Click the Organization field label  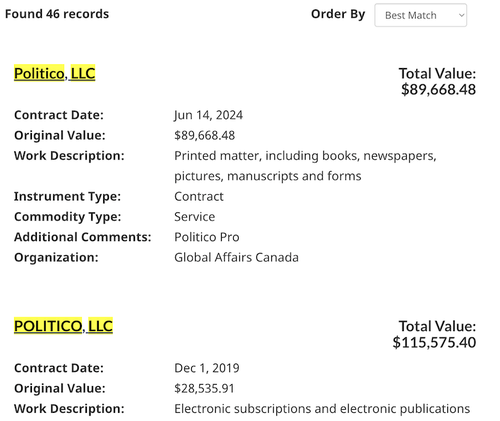(56, 257)
